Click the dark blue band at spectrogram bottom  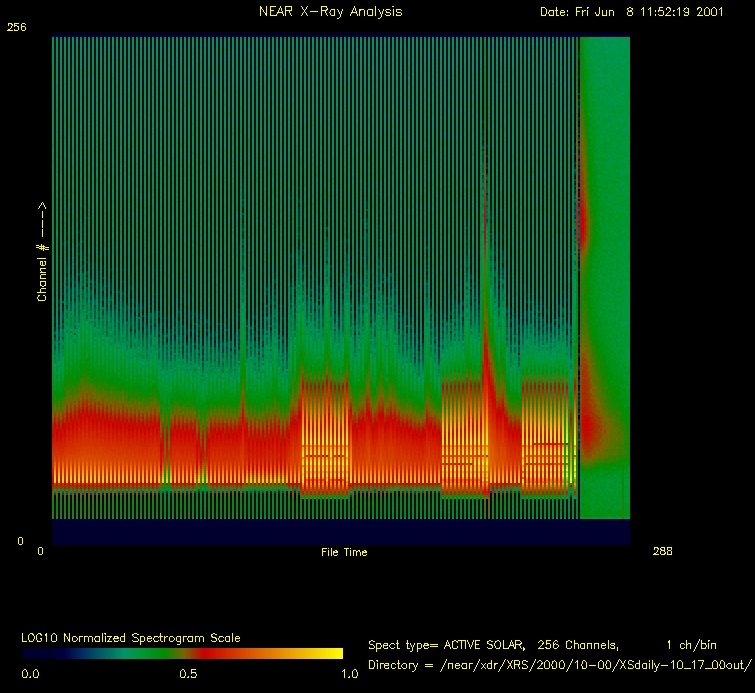pos(340,532)
